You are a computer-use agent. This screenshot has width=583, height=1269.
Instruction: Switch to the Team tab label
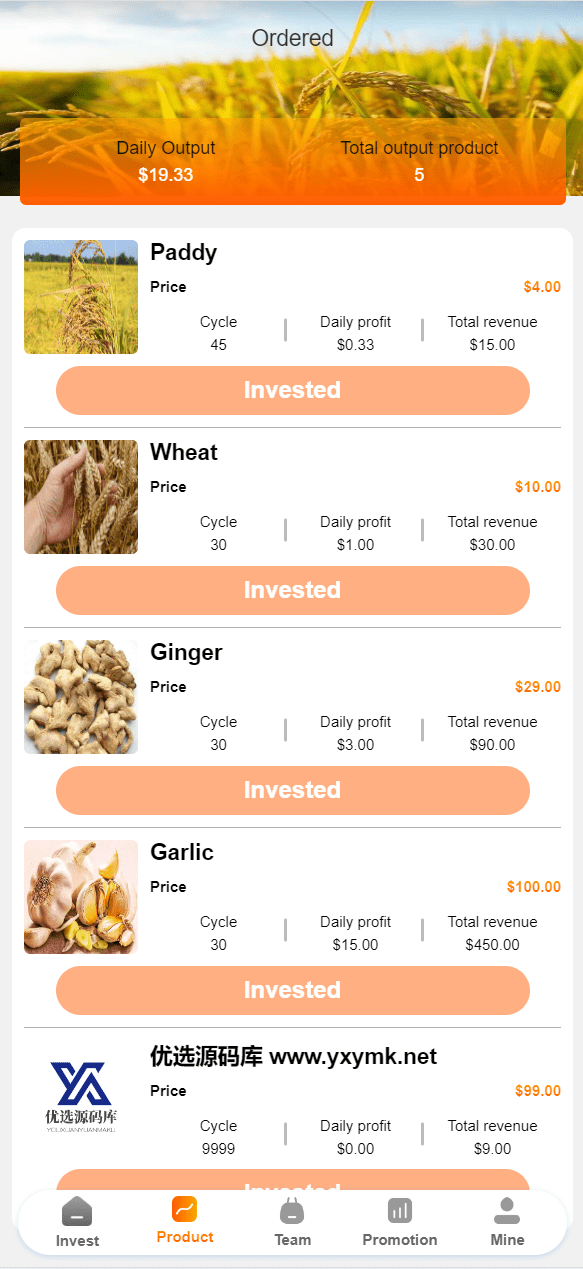[x=293, y=1240]
